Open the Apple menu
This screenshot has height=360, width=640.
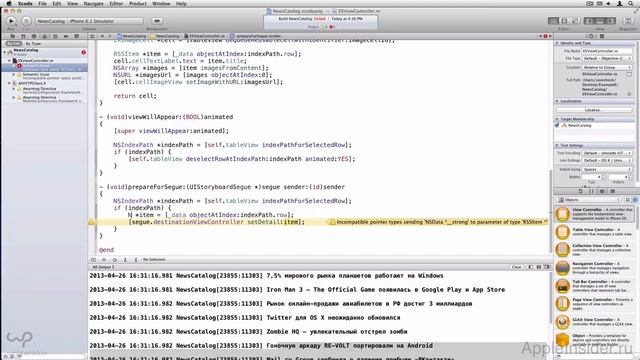click(9, 3)
